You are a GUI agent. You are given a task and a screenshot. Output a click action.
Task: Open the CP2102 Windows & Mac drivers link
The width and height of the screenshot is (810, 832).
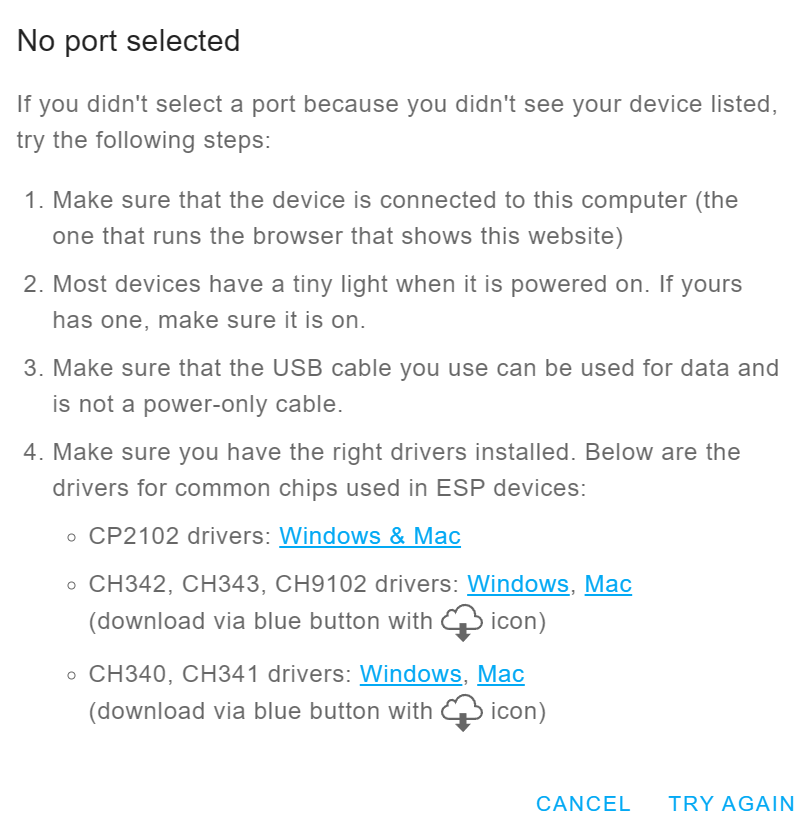click(x=369, y=536)
